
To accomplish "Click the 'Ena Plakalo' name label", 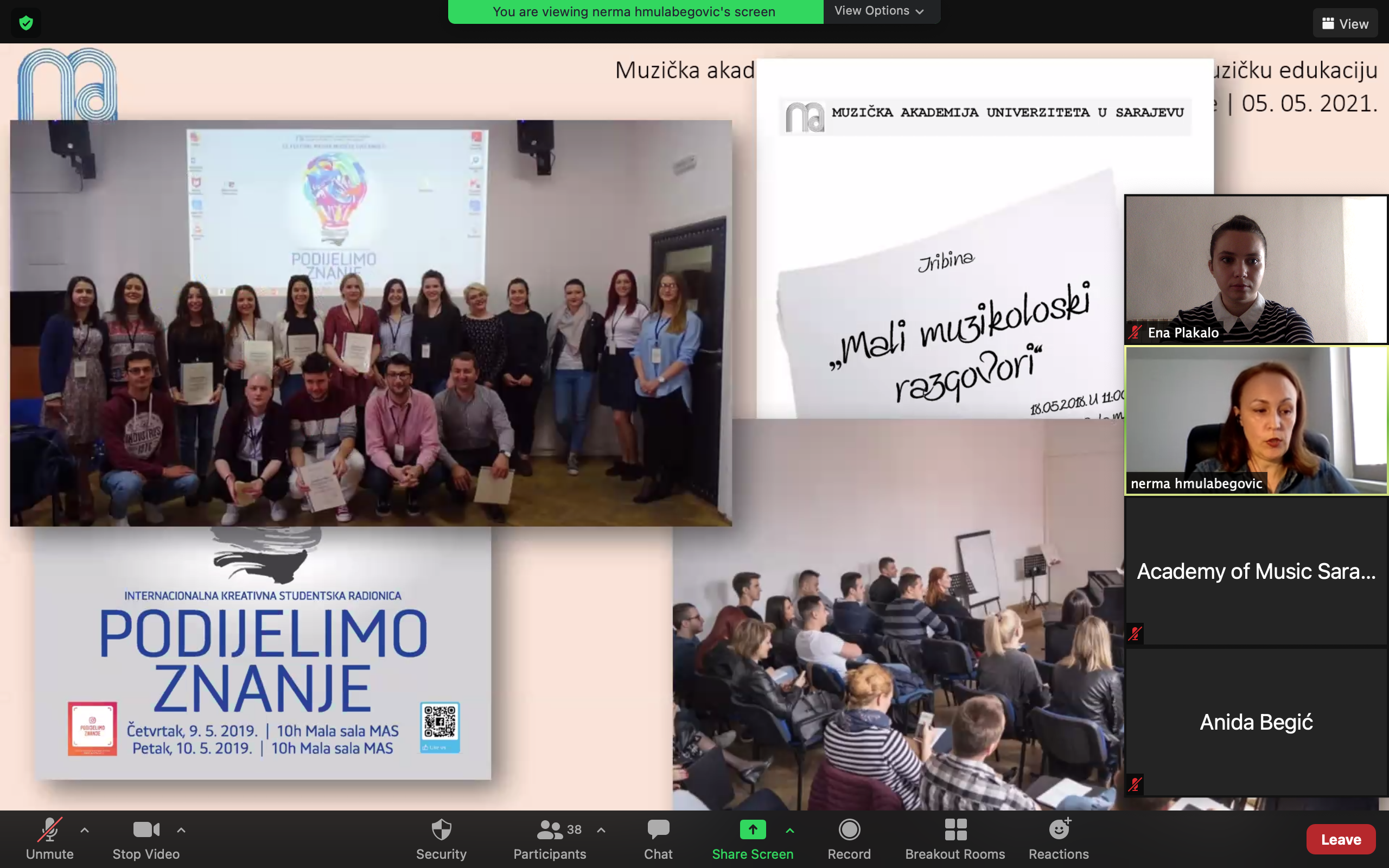I will pyautogui.click(x=1183, y=333).
